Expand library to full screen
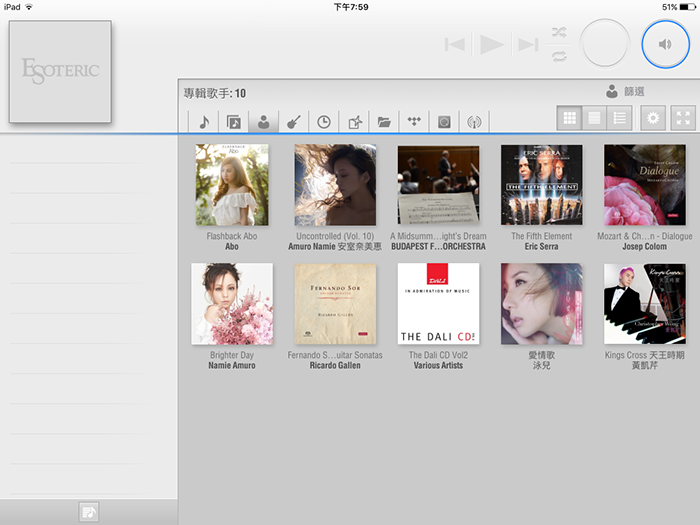Screen dimensions: 700x525 [x=683, y=118]
